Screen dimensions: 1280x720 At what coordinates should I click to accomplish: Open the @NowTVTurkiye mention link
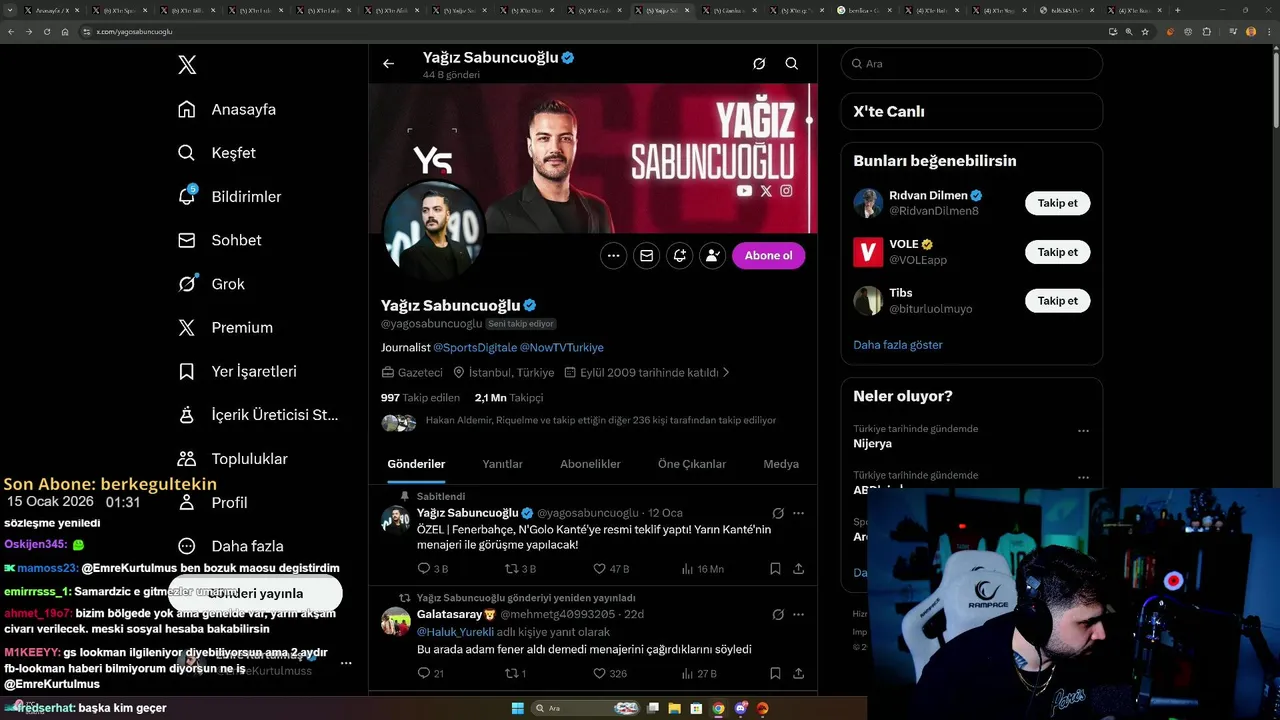[x=562, y=348]
